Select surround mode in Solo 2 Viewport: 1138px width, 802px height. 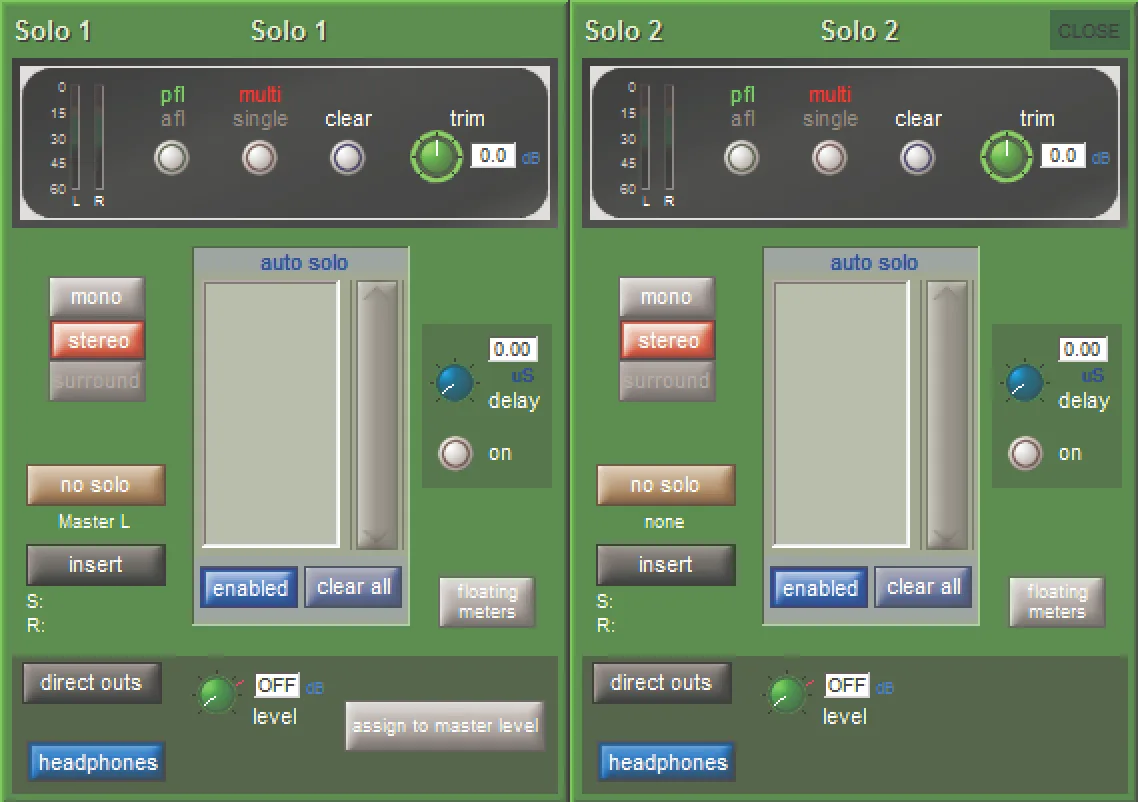(667, 380)
